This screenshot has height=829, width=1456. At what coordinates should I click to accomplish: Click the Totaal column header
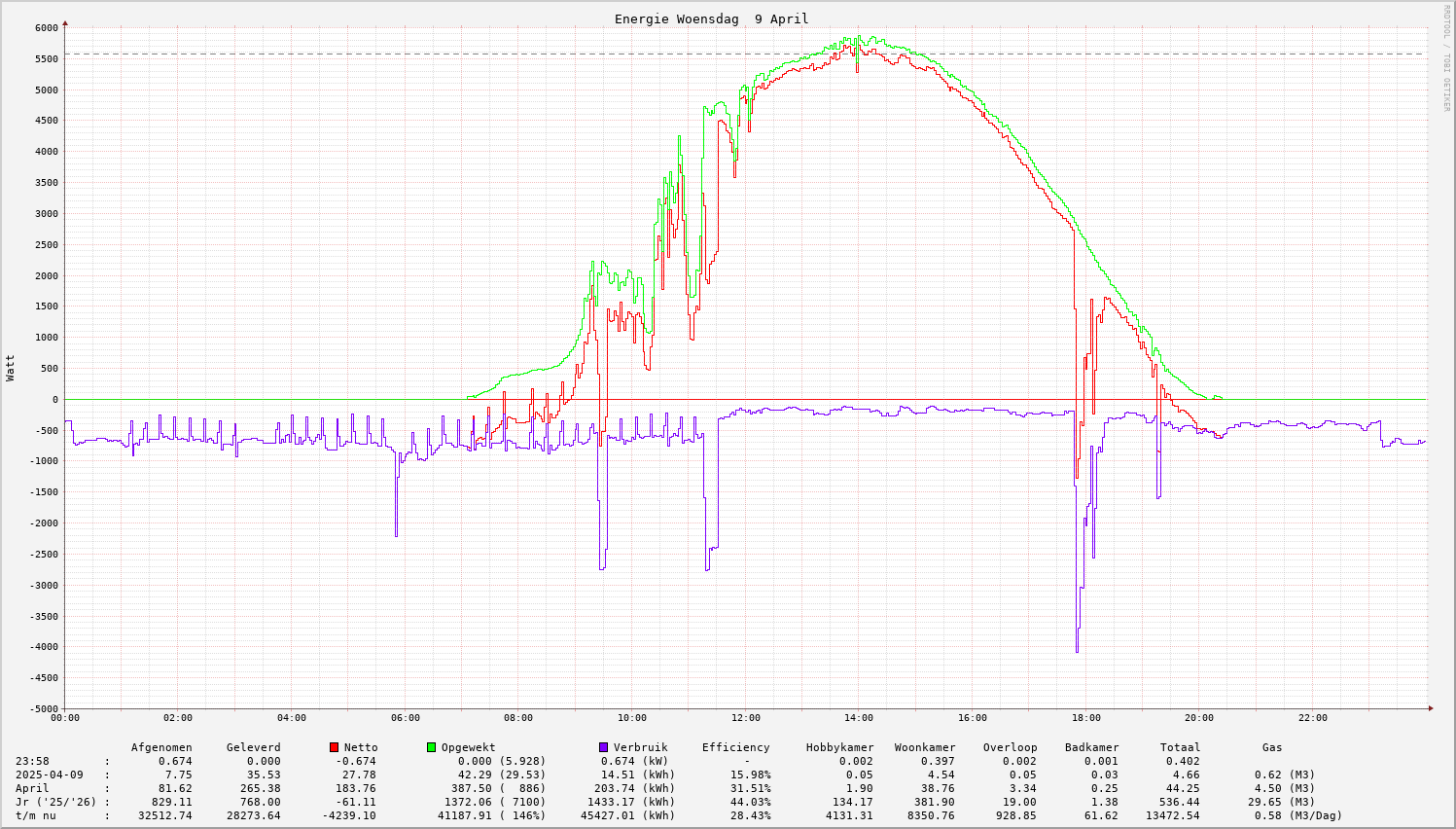coord(1180,747)
